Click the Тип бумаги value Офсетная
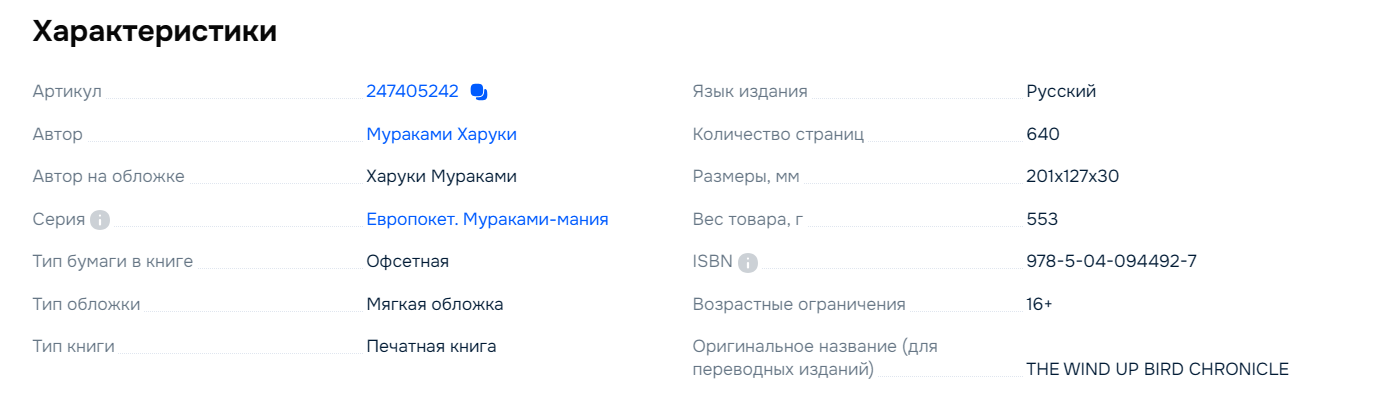This screenshot has height=407, width=1387. (407, 262)
